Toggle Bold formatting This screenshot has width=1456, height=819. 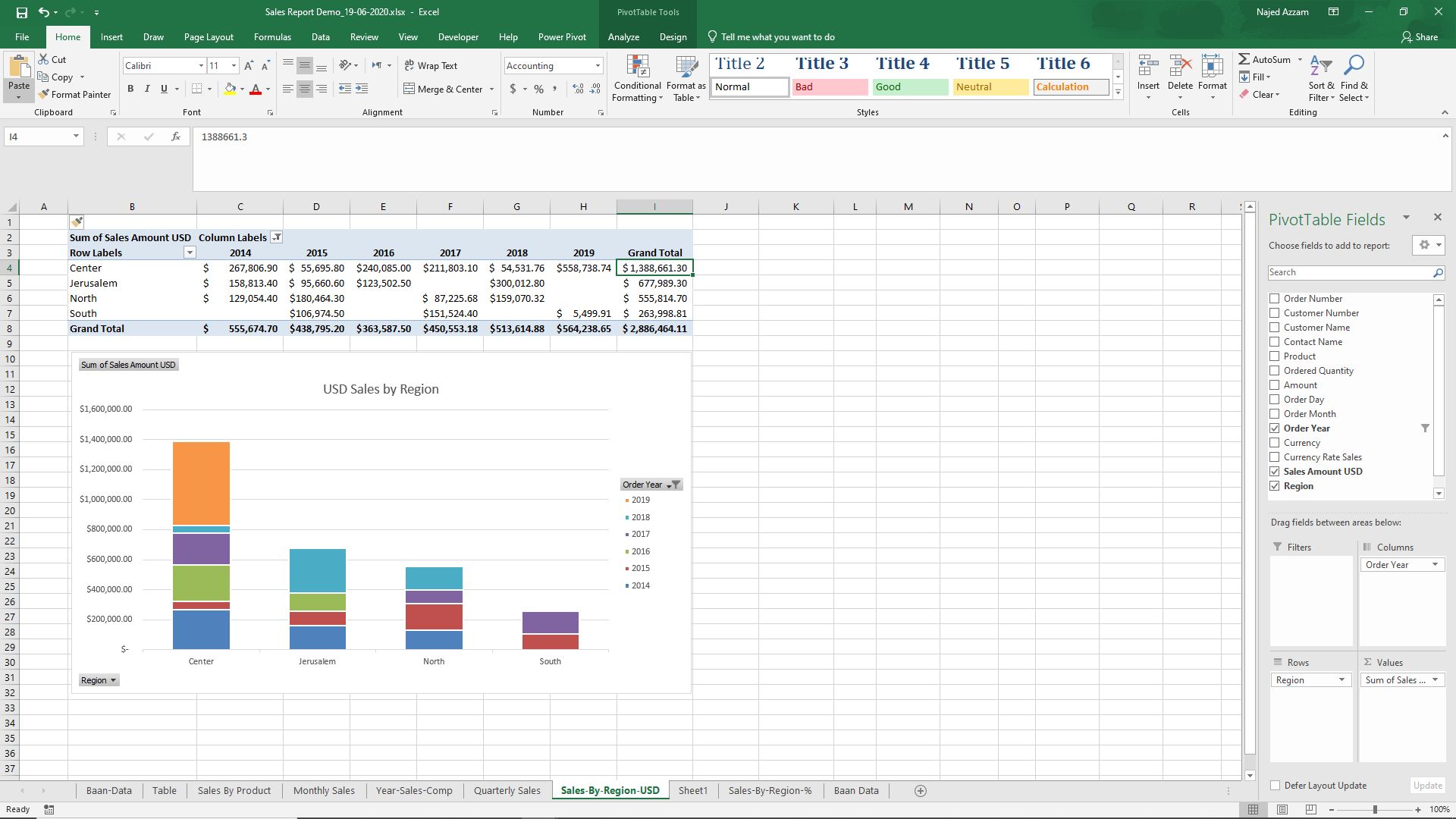click(x=130, y=89)
